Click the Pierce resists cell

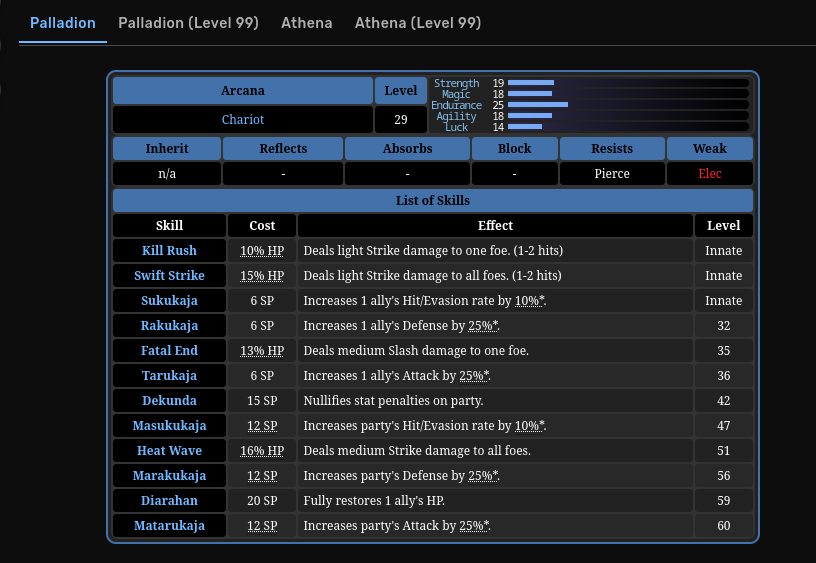coord(612,174)
